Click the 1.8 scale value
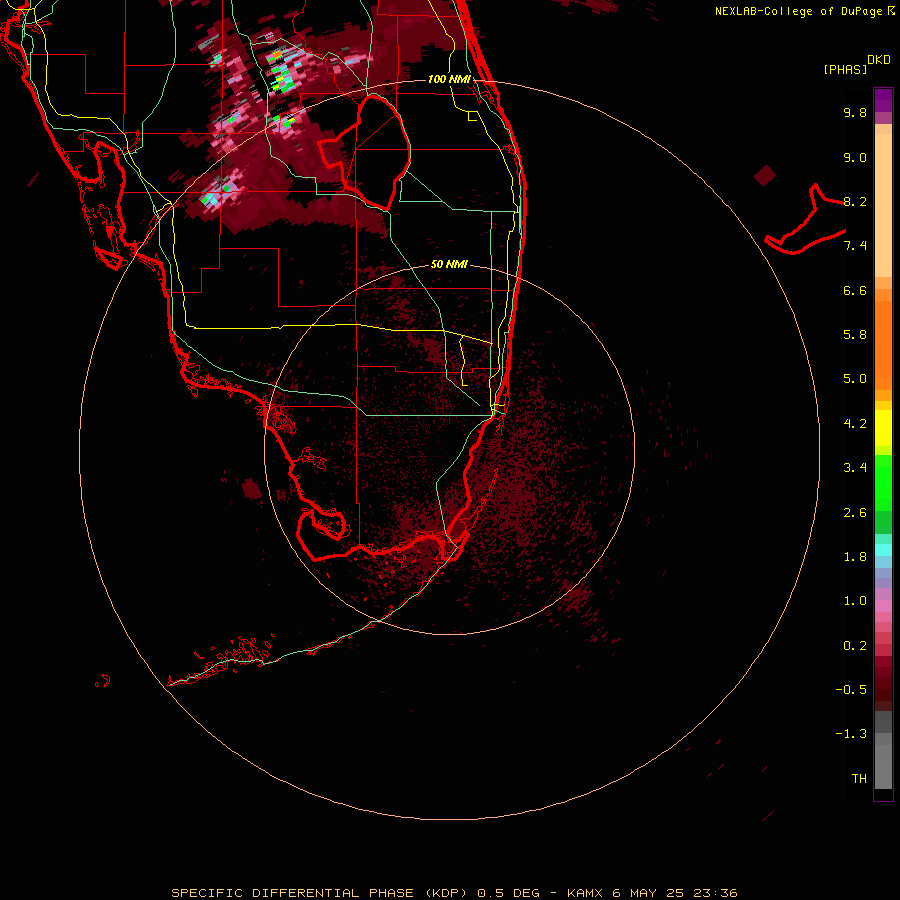Screen dimensions: 900x900 [855, 557]
